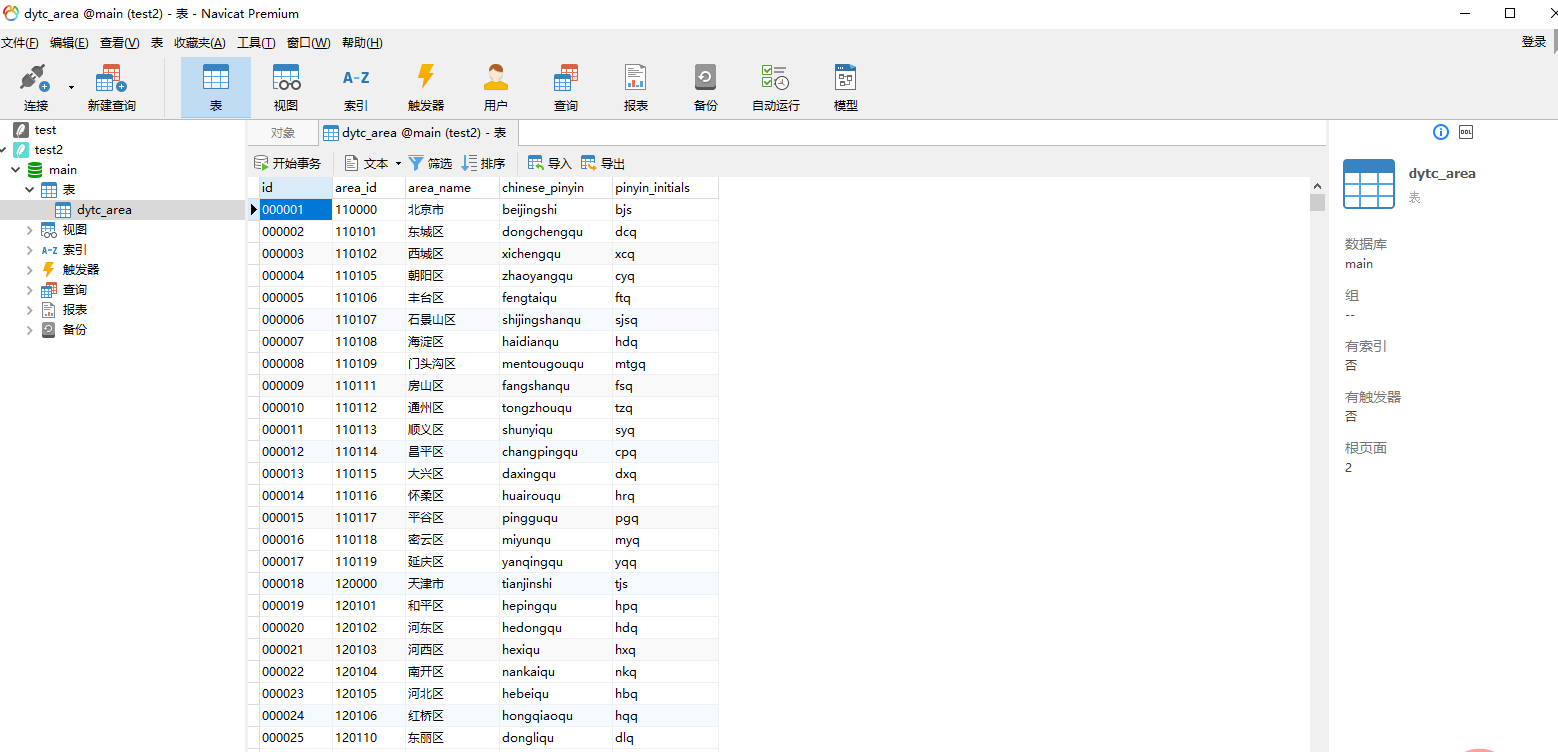1558x752 pixels.
Task: Collapse the test2 connection node
Action: tap(5, 150)
